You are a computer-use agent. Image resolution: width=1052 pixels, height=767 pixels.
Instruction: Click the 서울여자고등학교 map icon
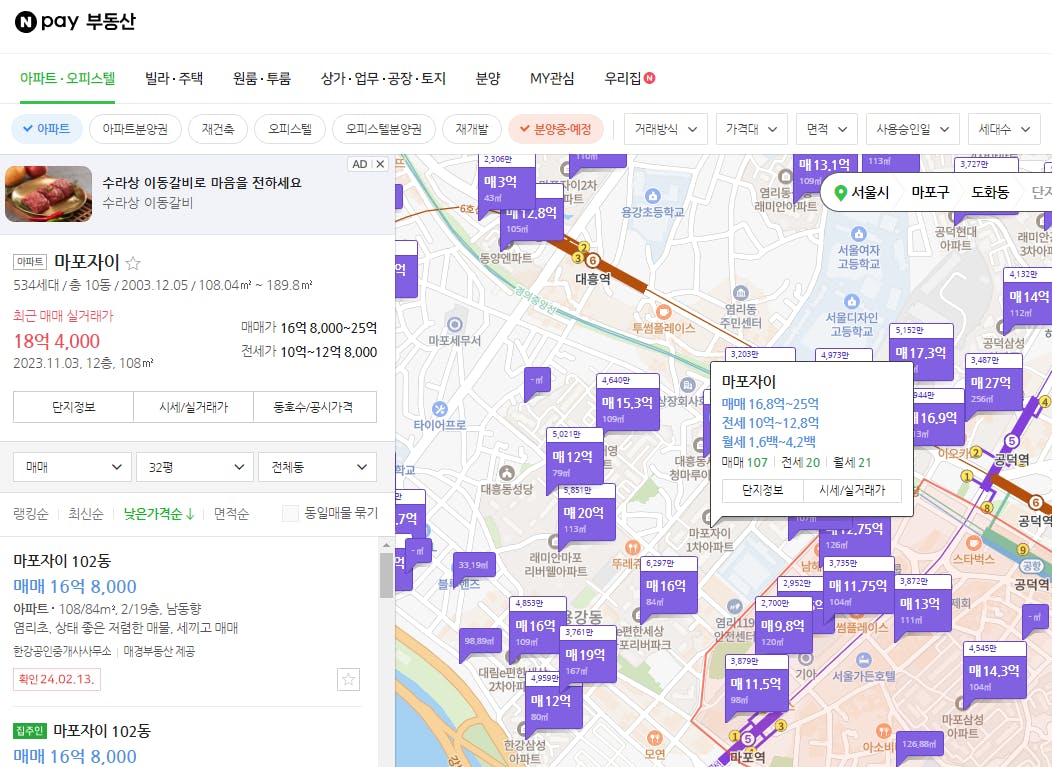pos(859,234)
